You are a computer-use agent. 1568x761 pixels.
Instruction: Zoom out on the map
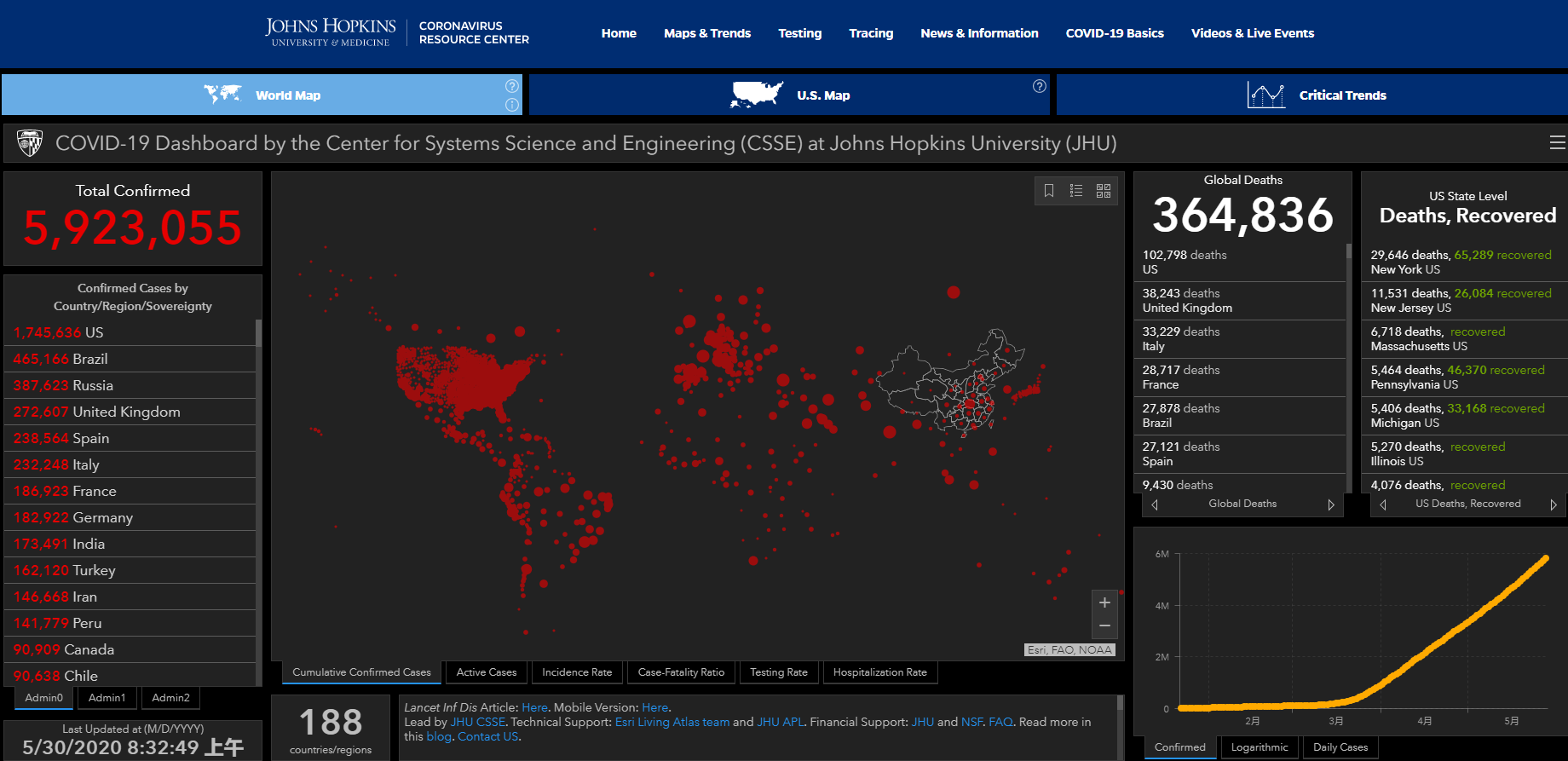[x=1104, y=626]
